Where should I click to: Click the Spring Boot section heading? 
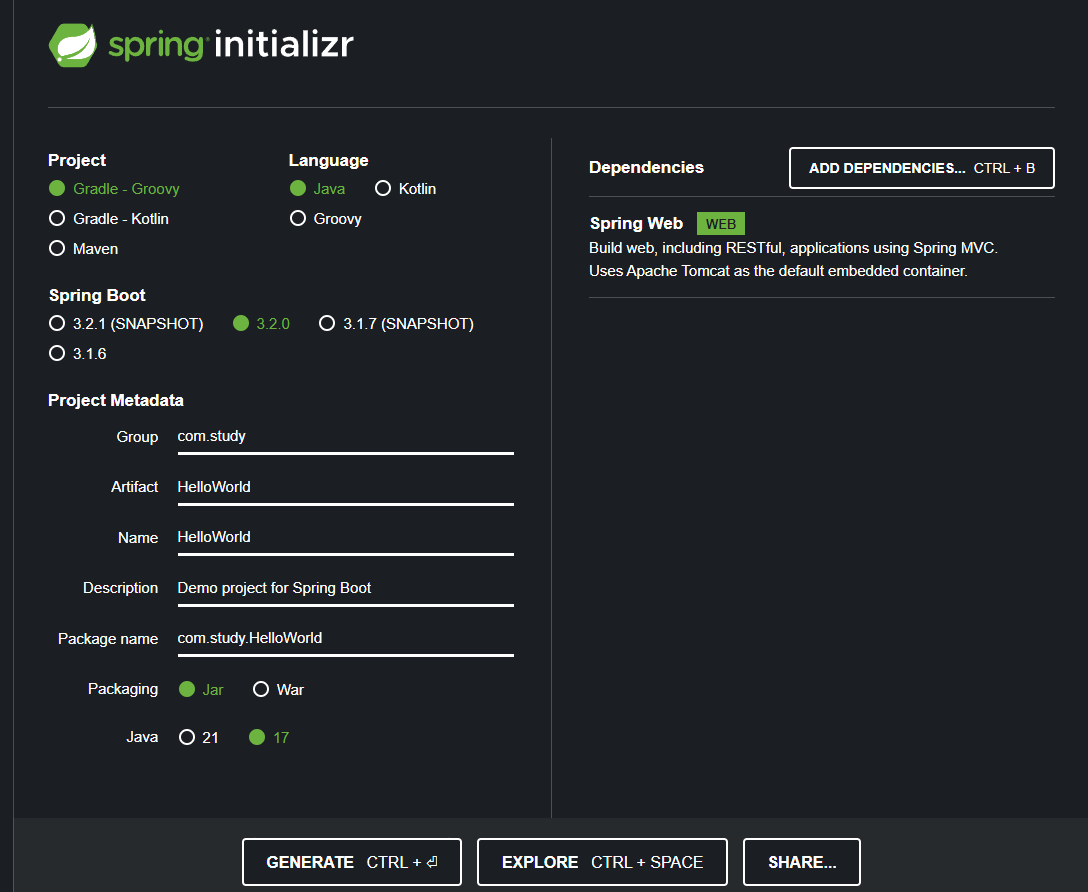tap(97, 295)
